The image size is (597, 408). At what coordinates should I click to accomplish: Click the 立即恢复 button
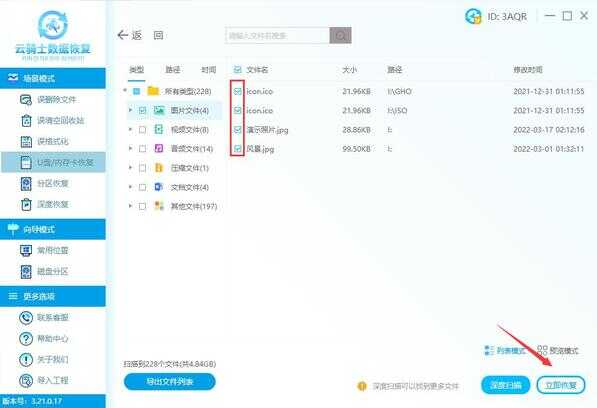[x=560, y=385]
